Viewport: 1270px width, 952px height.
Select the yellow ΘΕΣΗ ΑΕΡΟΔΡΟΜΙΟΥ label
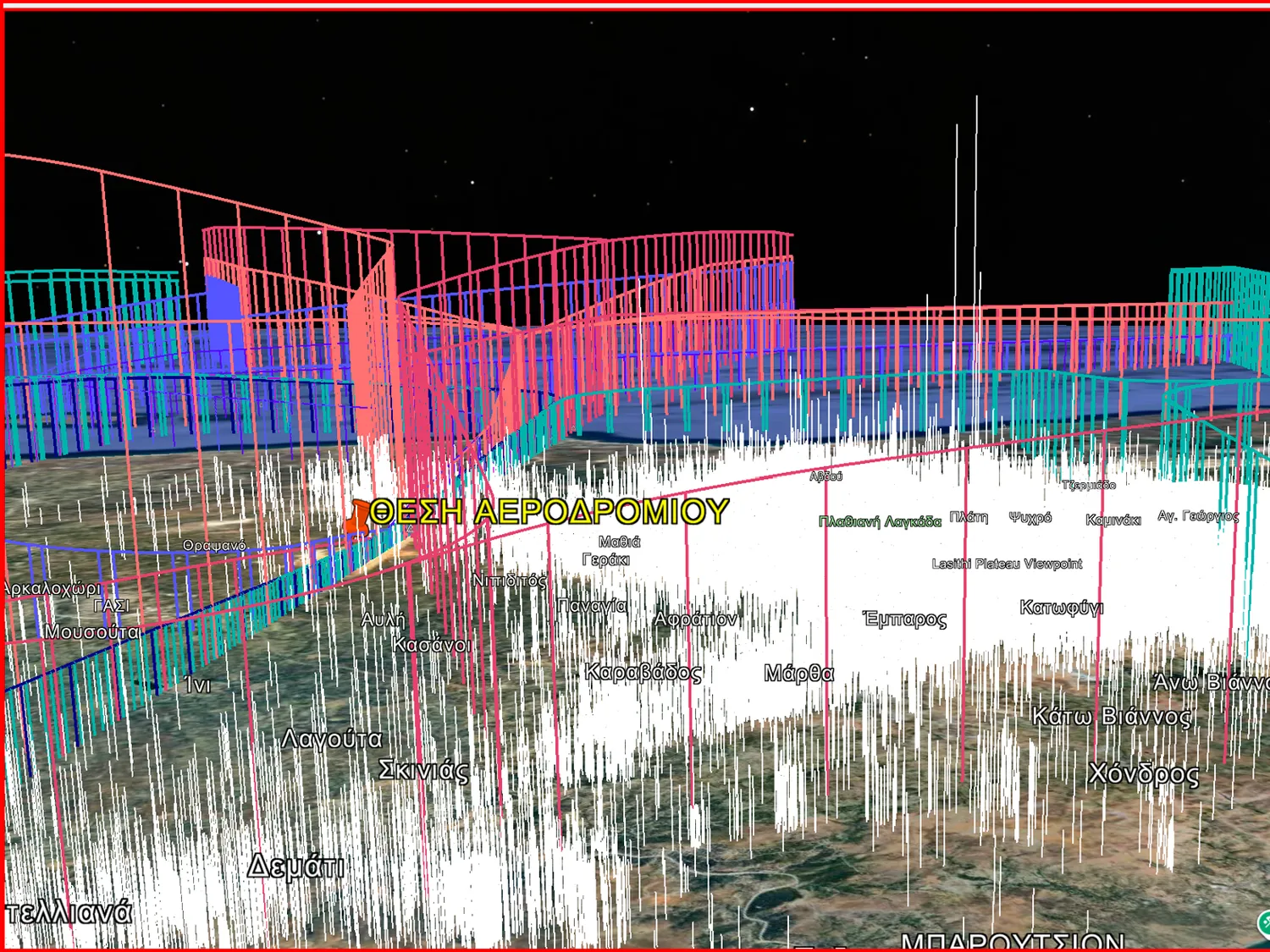(x=549, y=512)
